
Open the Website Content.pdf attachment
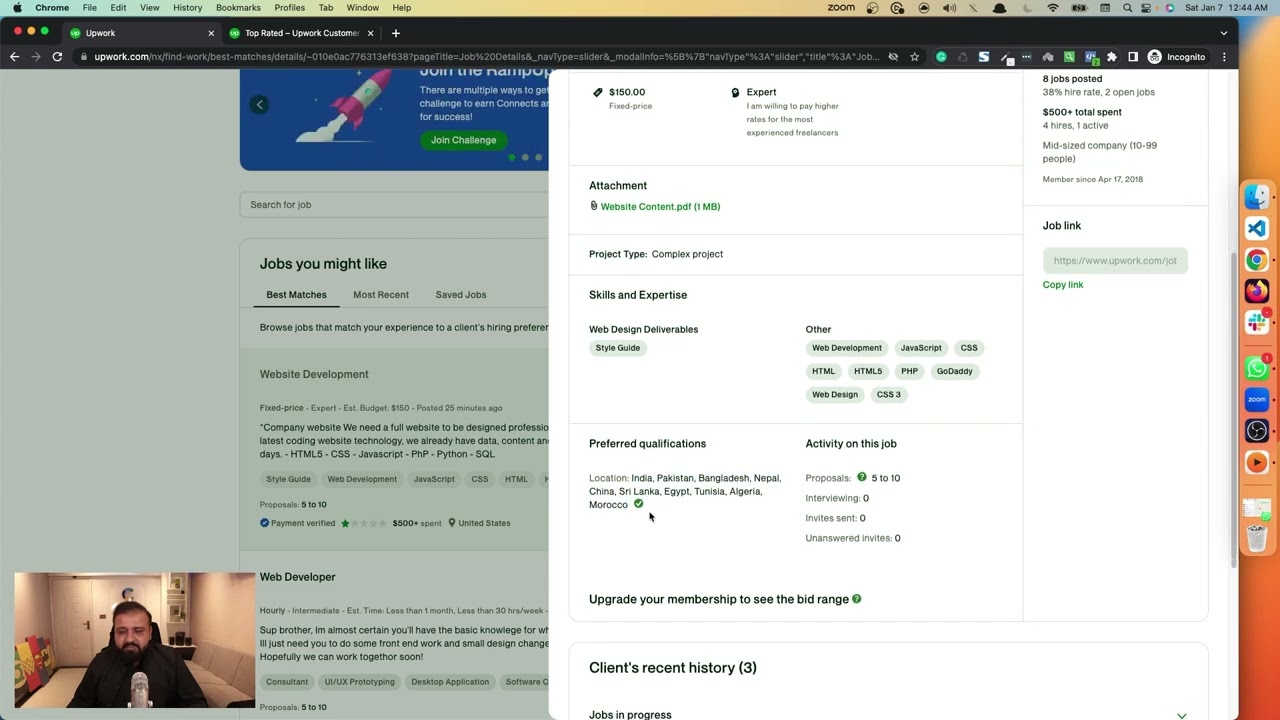660,206
